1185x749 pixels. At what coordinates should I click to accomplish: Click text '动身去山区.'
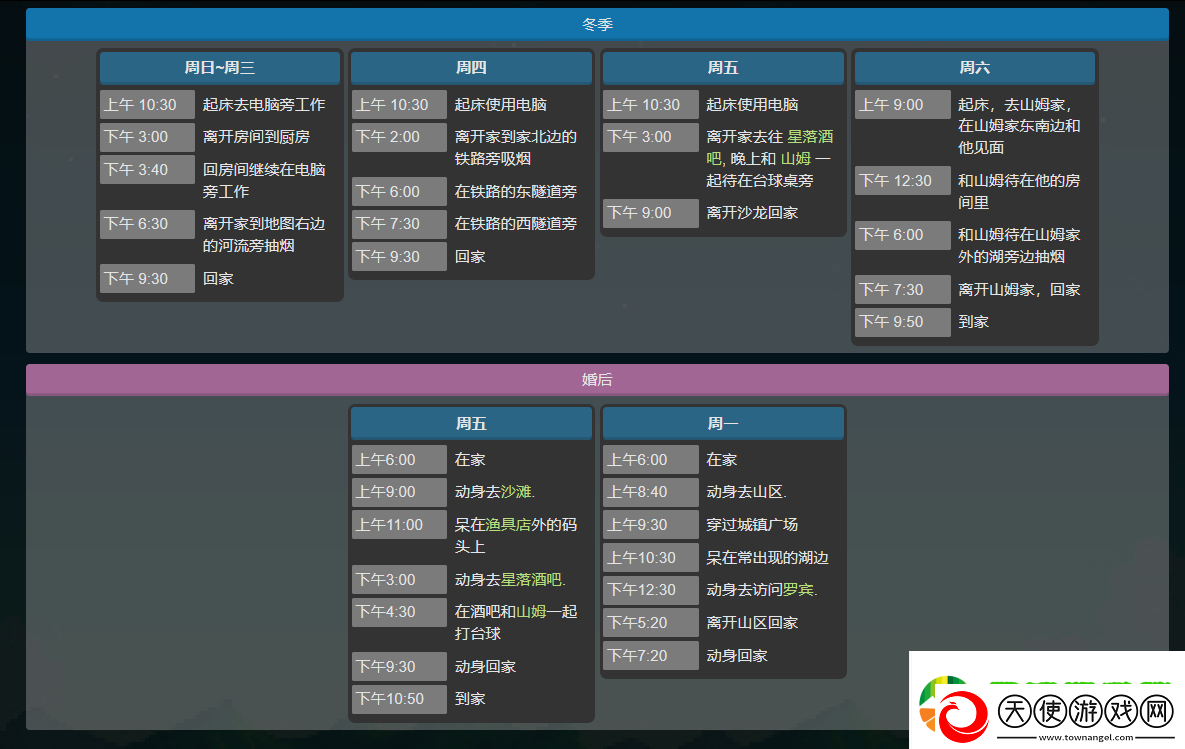(746, 492)
